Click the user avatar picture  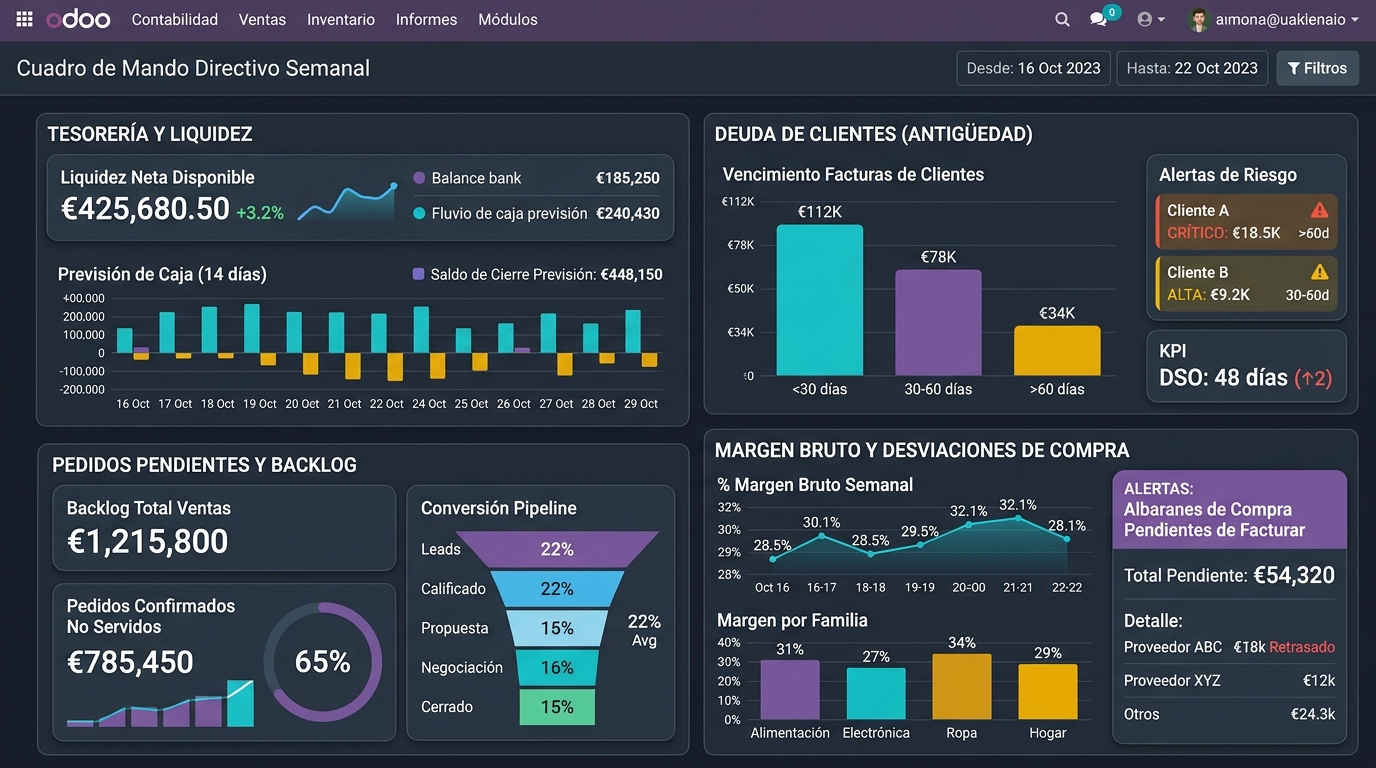point(1198,19)
